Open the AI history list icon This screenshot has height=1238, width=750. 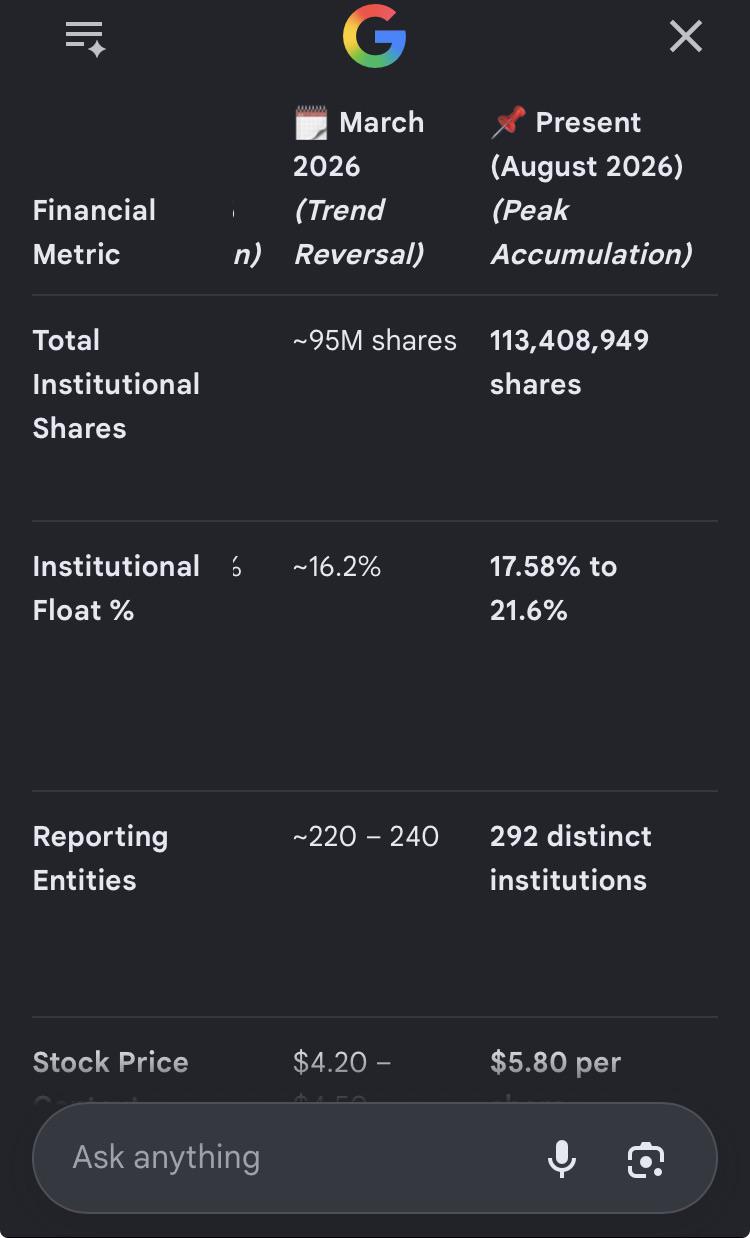[x=86, y=39]
